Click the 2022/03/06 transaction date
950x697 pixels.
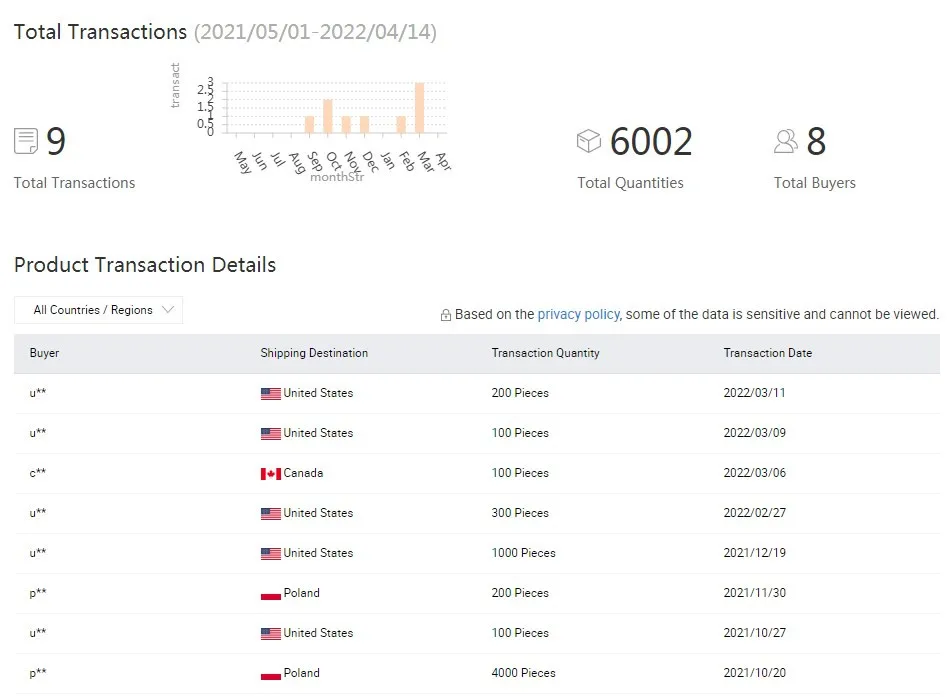[x=754, y=473]
